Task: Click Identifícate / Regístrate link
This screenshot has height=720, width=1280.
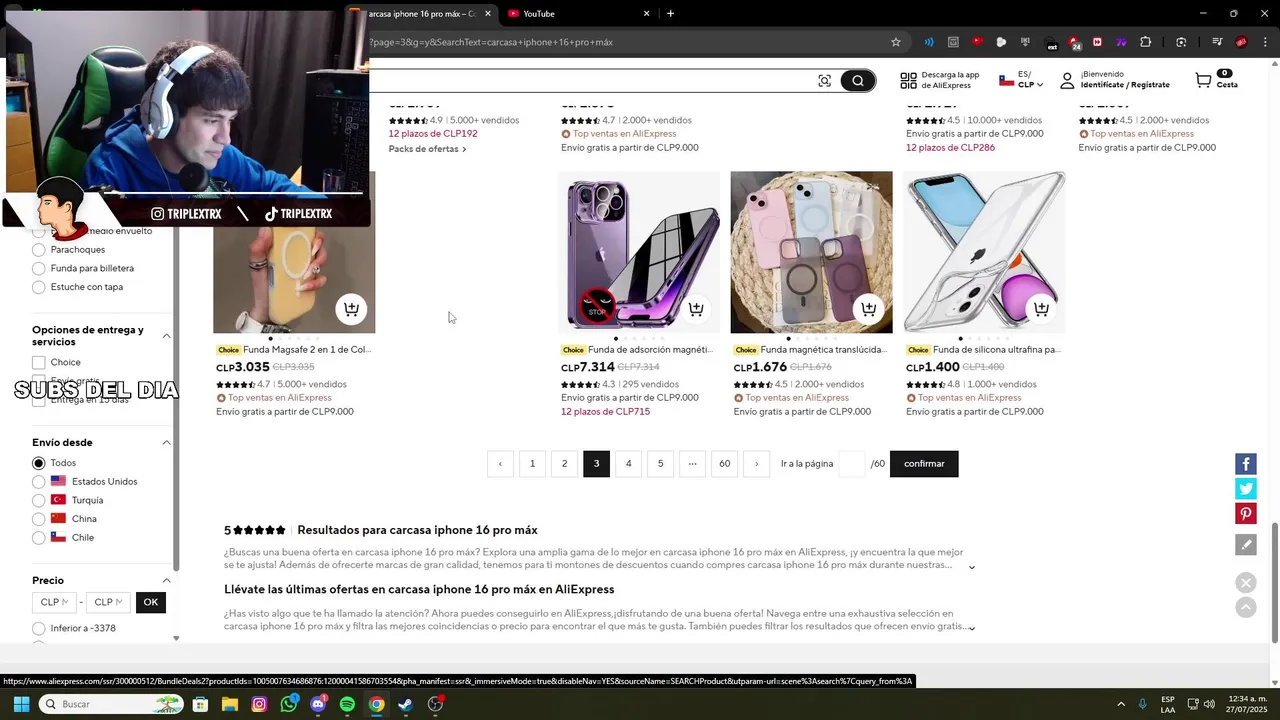Action: pyautogui.click(x=1125, y=85)
